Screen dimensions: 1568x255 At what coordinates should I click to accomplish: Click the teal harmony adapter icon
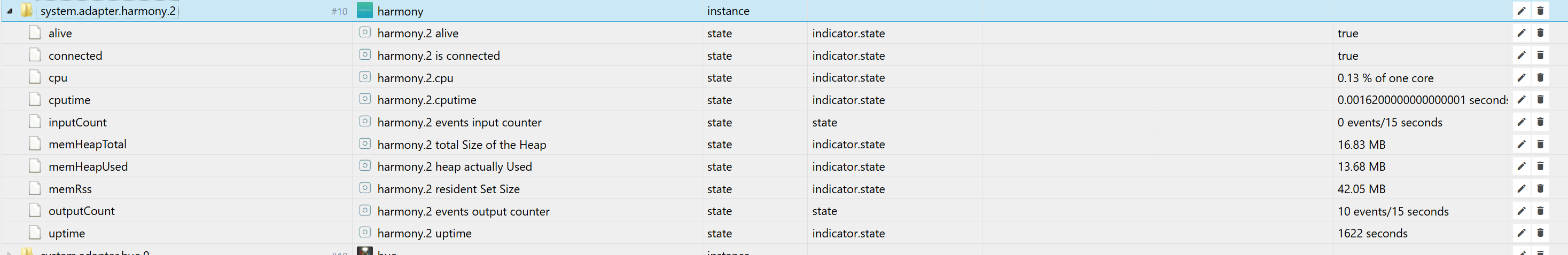tap(364, 11)
